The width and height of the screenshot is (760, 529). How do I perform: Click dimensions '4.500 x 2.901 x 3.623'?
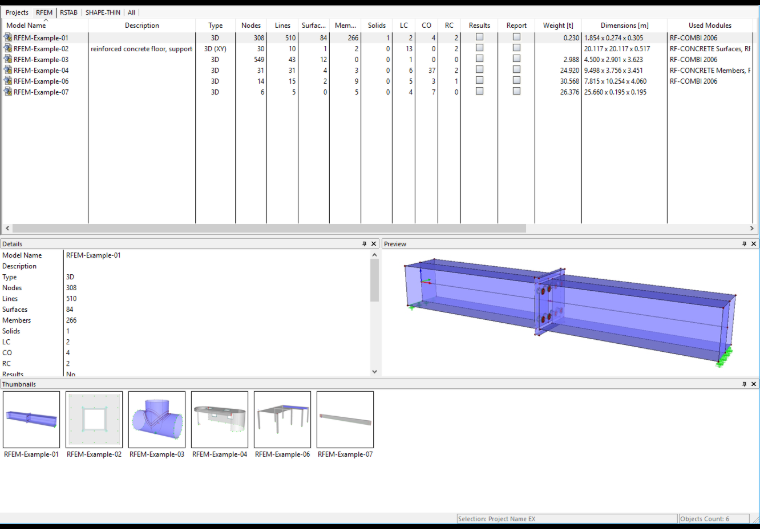(x=614, y=60)
